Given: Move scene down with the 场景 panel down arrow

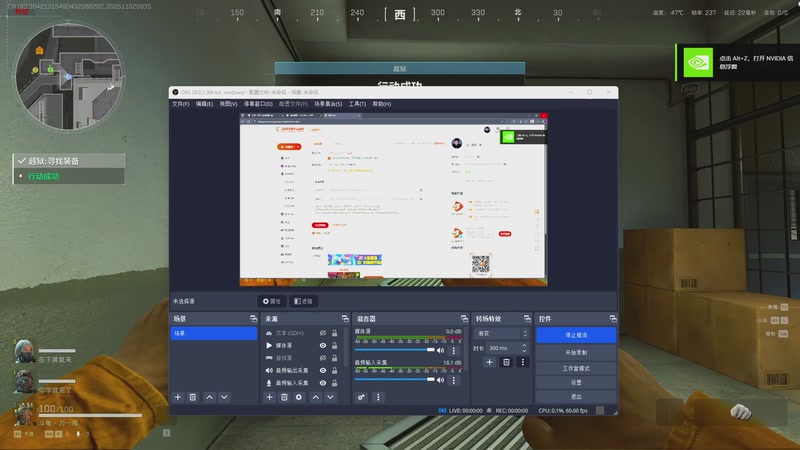Looking at the screenshot, I should coord(224,397).
